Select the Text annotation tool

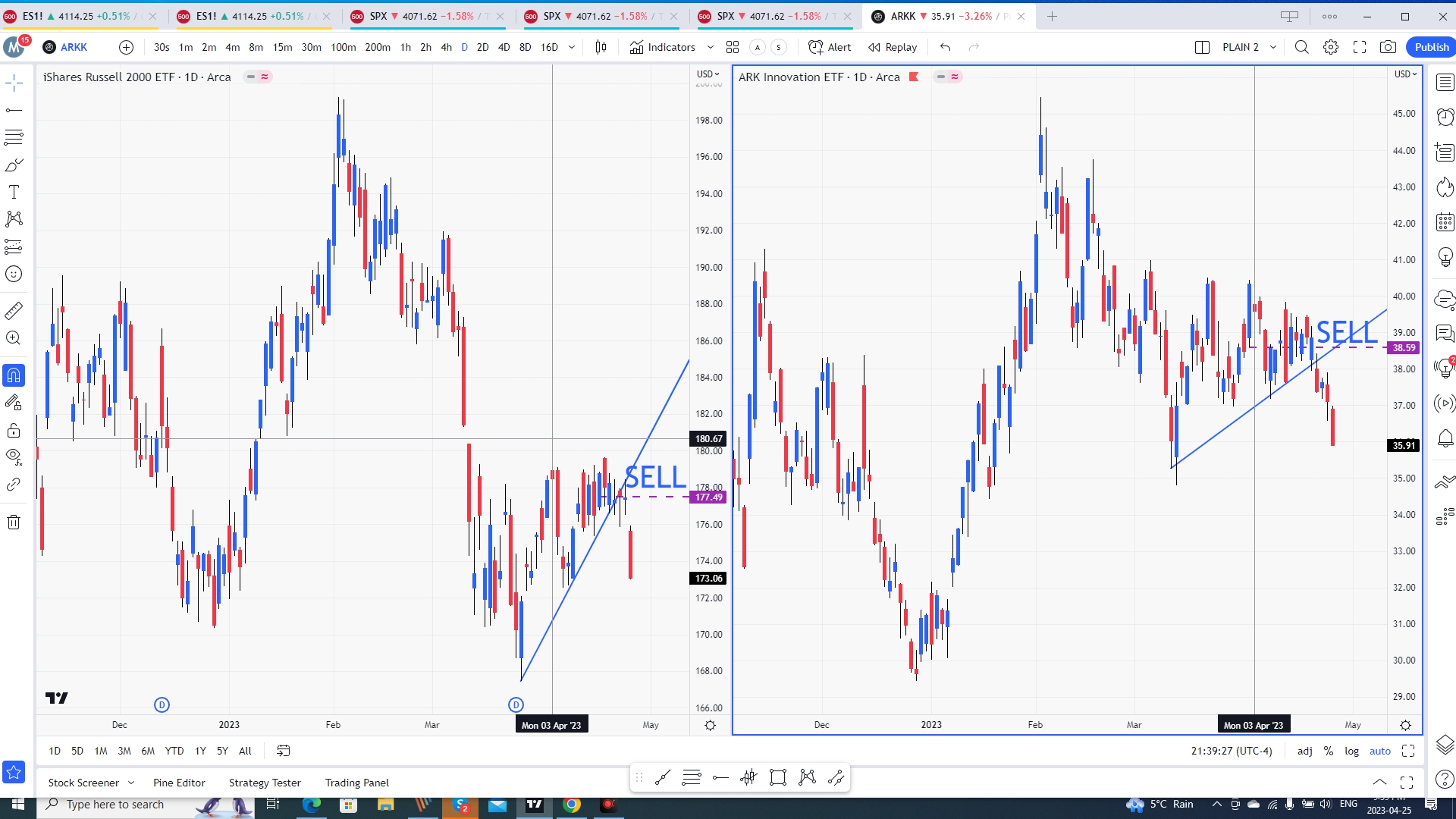click(14, 192)
